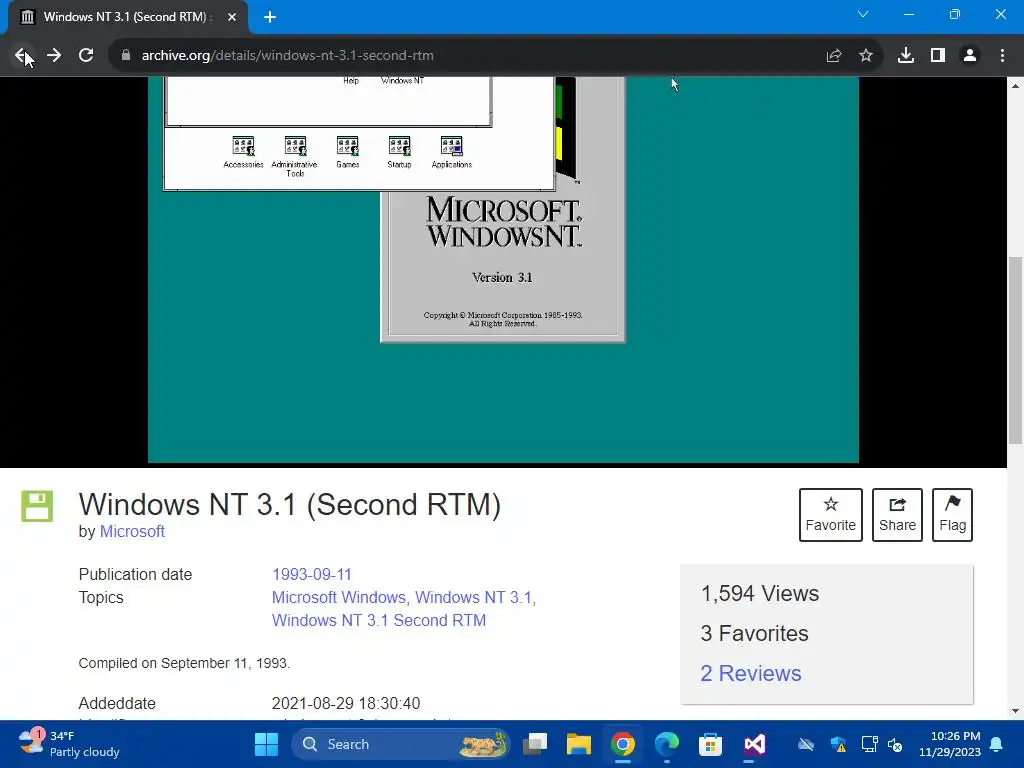Open the notifications bell icon
This screenshot has width=1024, height=768.
point(997,744)
